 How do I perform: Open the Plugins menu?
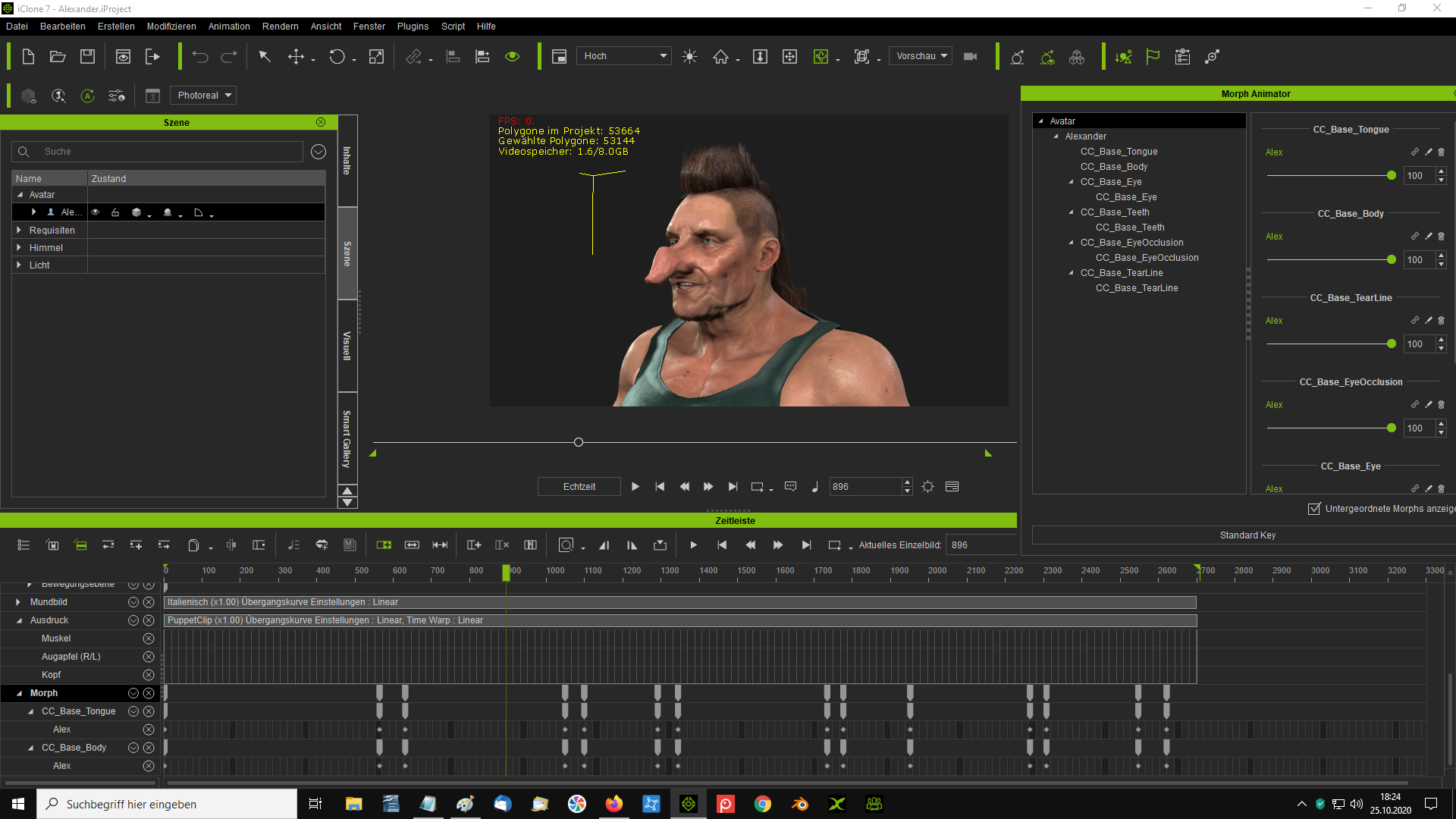413,27
